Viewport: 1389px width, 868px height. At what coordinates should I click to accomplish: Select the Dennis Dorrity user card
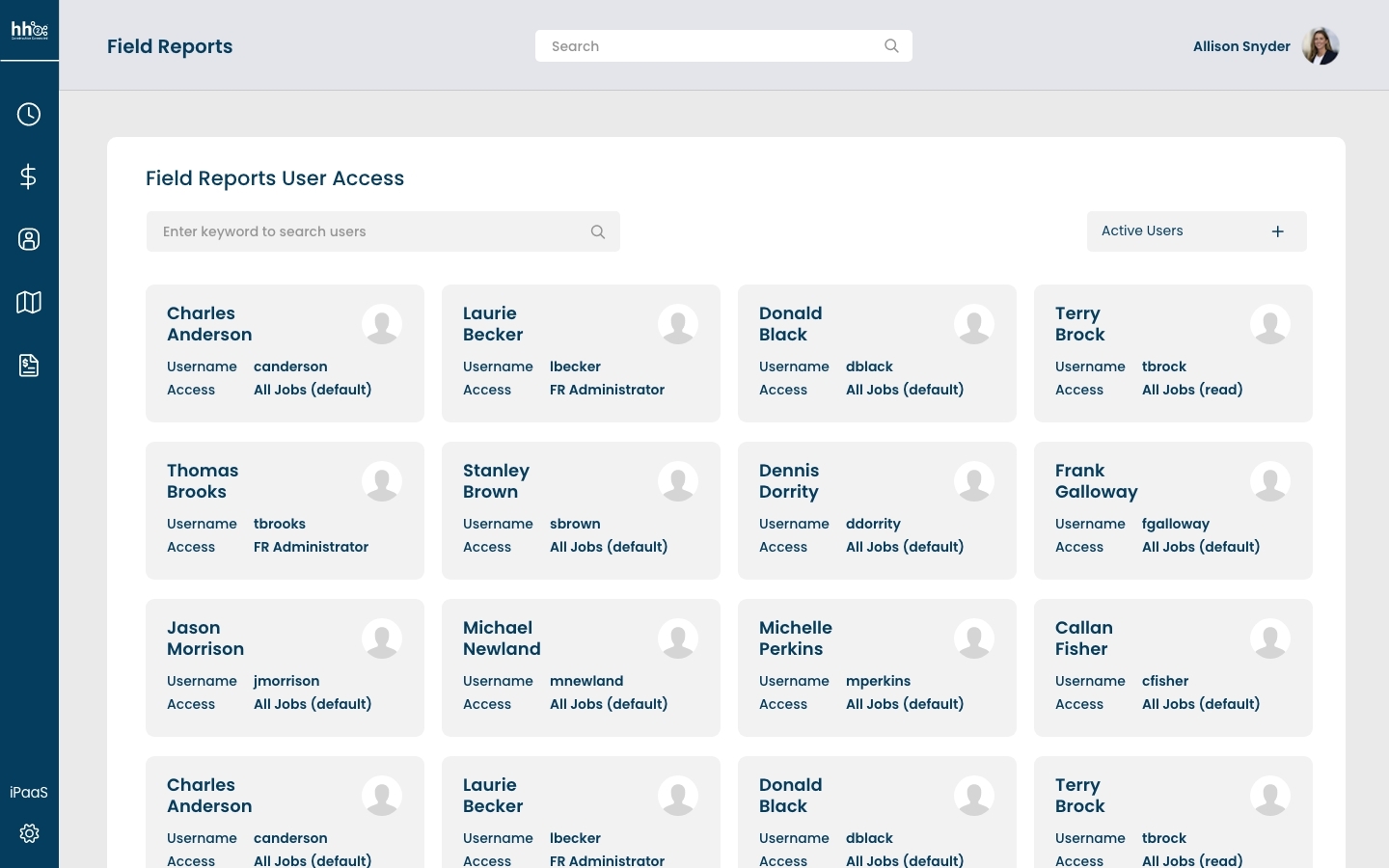(x=877, y=510)
